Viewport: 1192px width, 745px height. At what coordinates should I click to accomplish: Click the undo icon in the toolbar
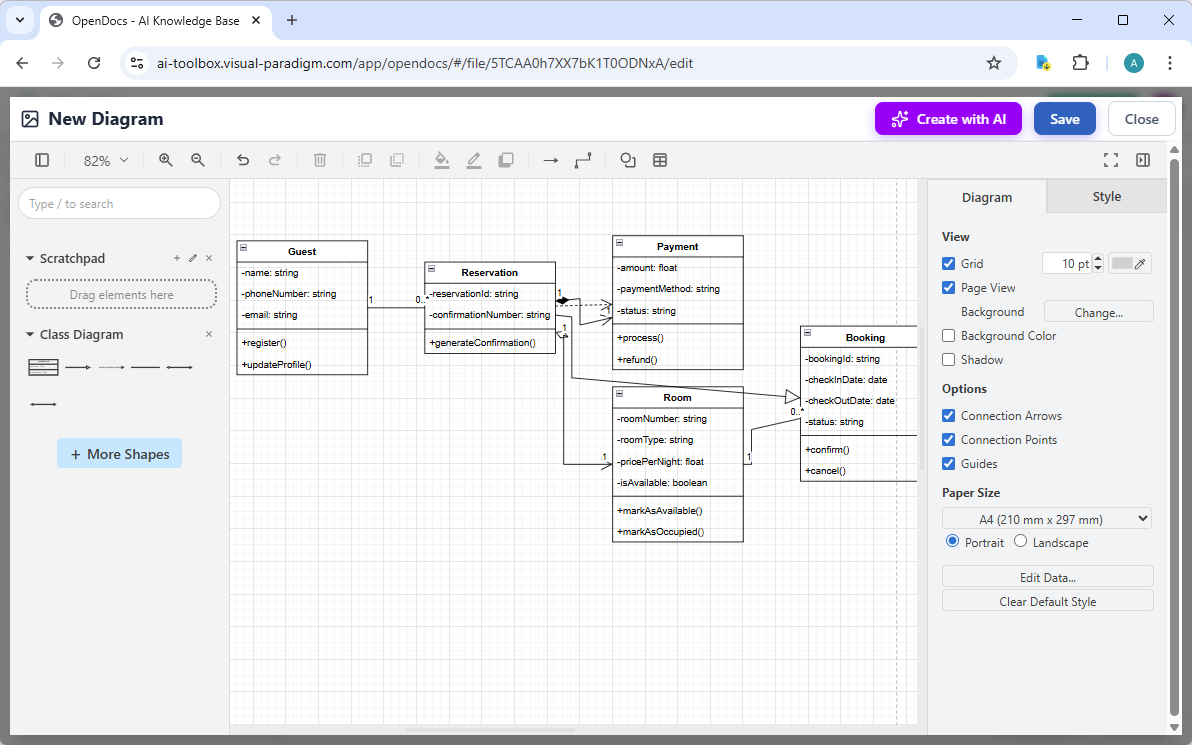[243, 160]
